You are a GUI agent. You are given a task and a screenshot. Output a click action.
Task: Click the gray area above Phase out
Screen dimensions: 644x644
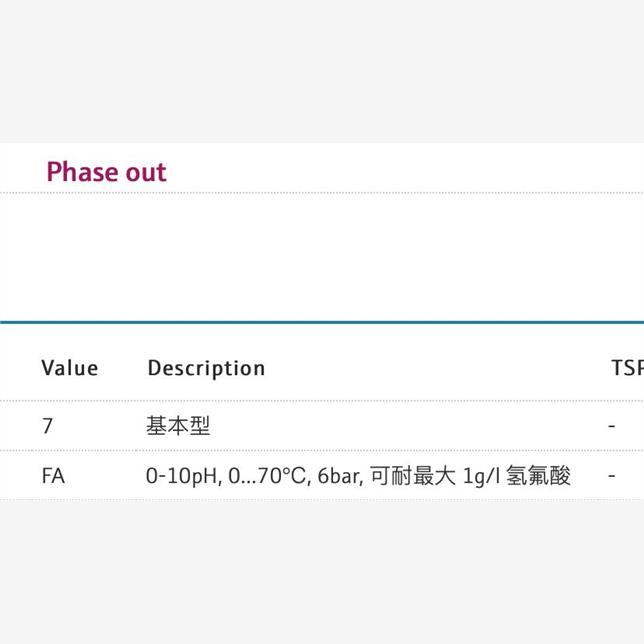320,70
